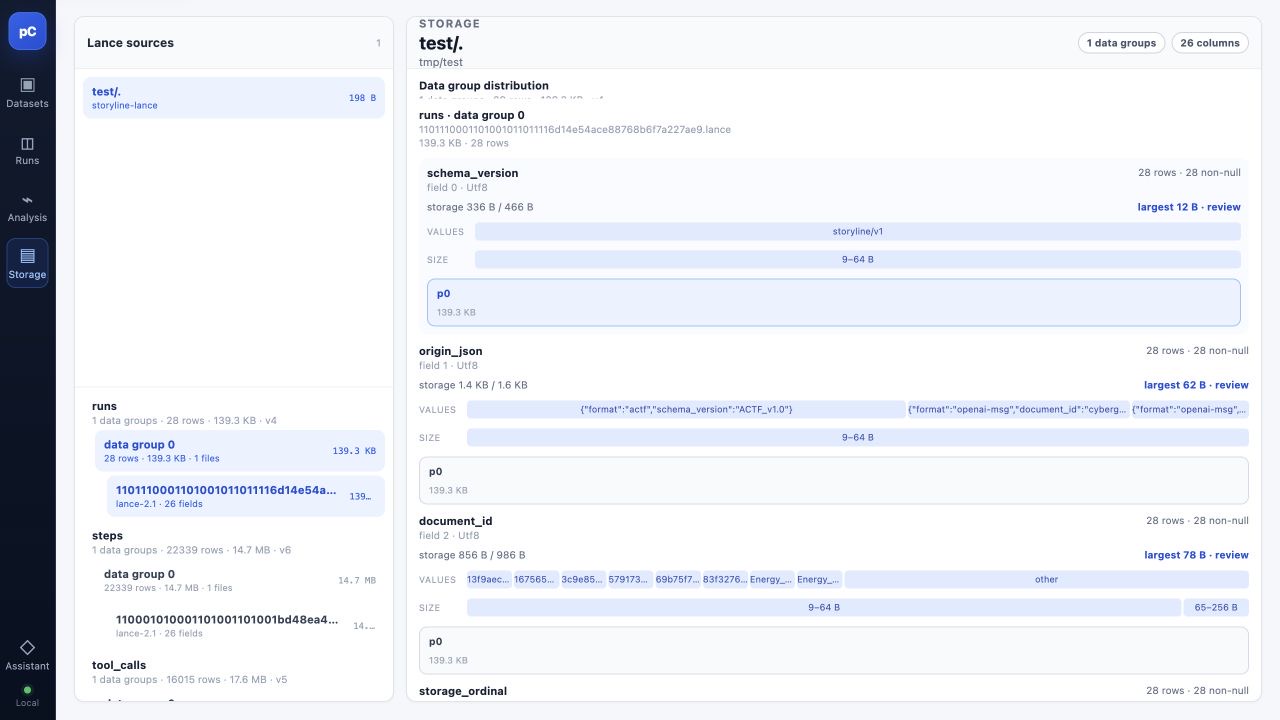Click the document_id column title
Screen dimensions: 1280x720
456,521
